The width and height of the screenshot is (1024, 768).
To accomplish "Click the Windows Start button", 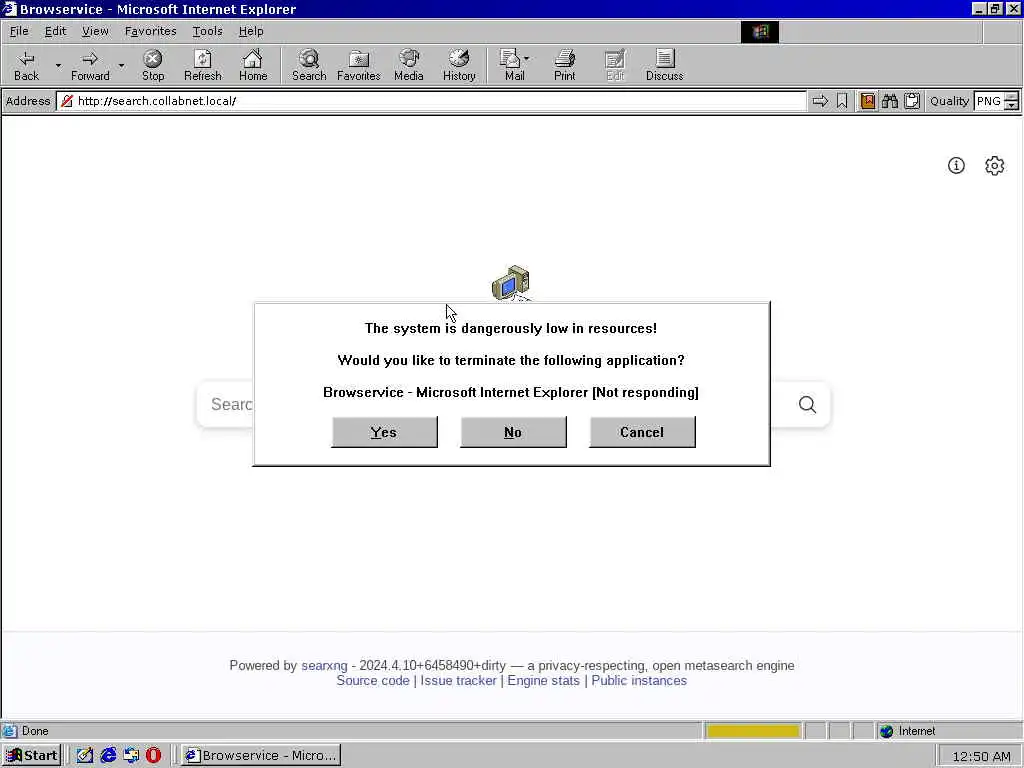I will (31, 756).
